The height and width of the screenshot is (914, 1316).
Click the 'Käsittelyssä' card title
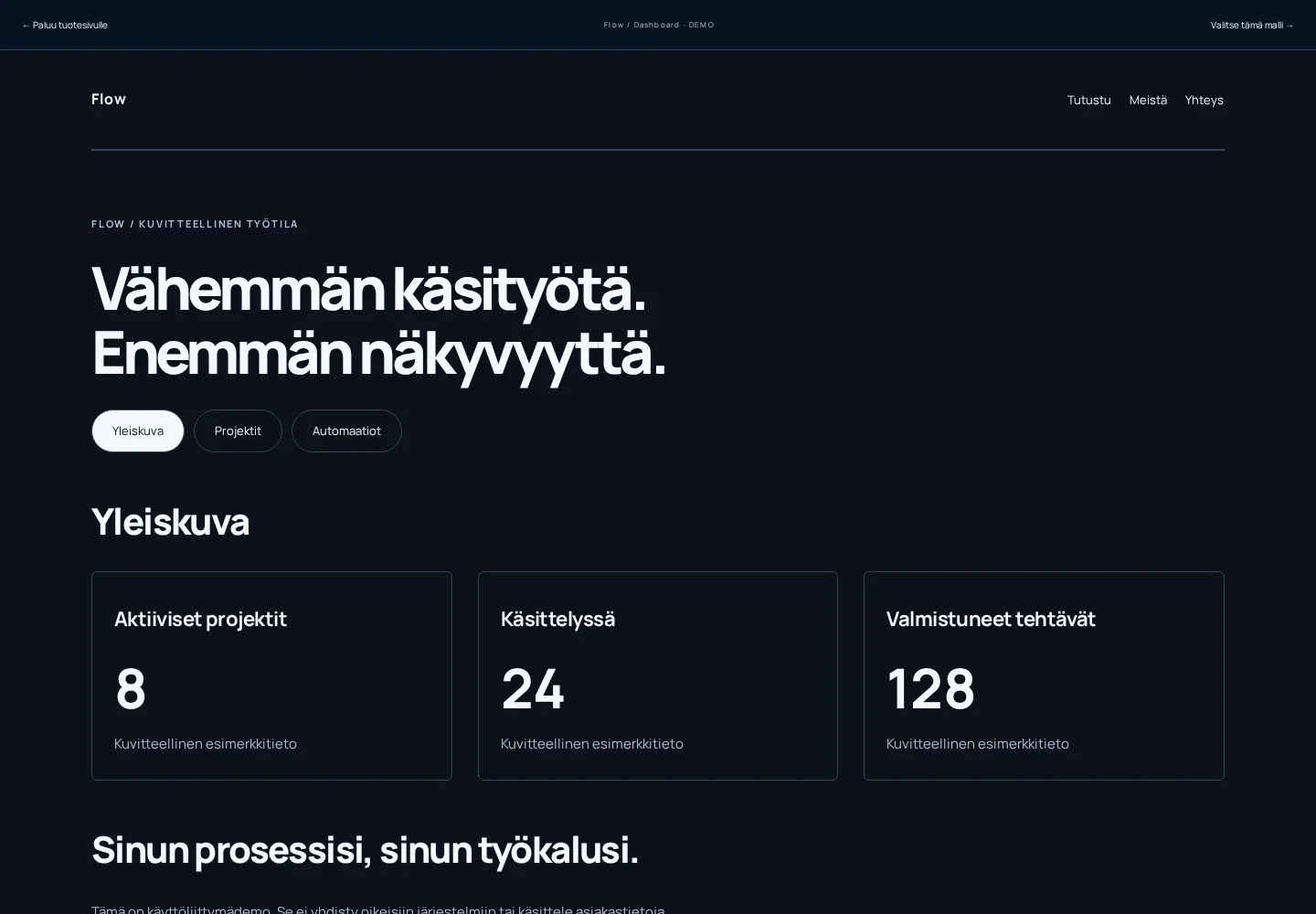click(557, 619)
